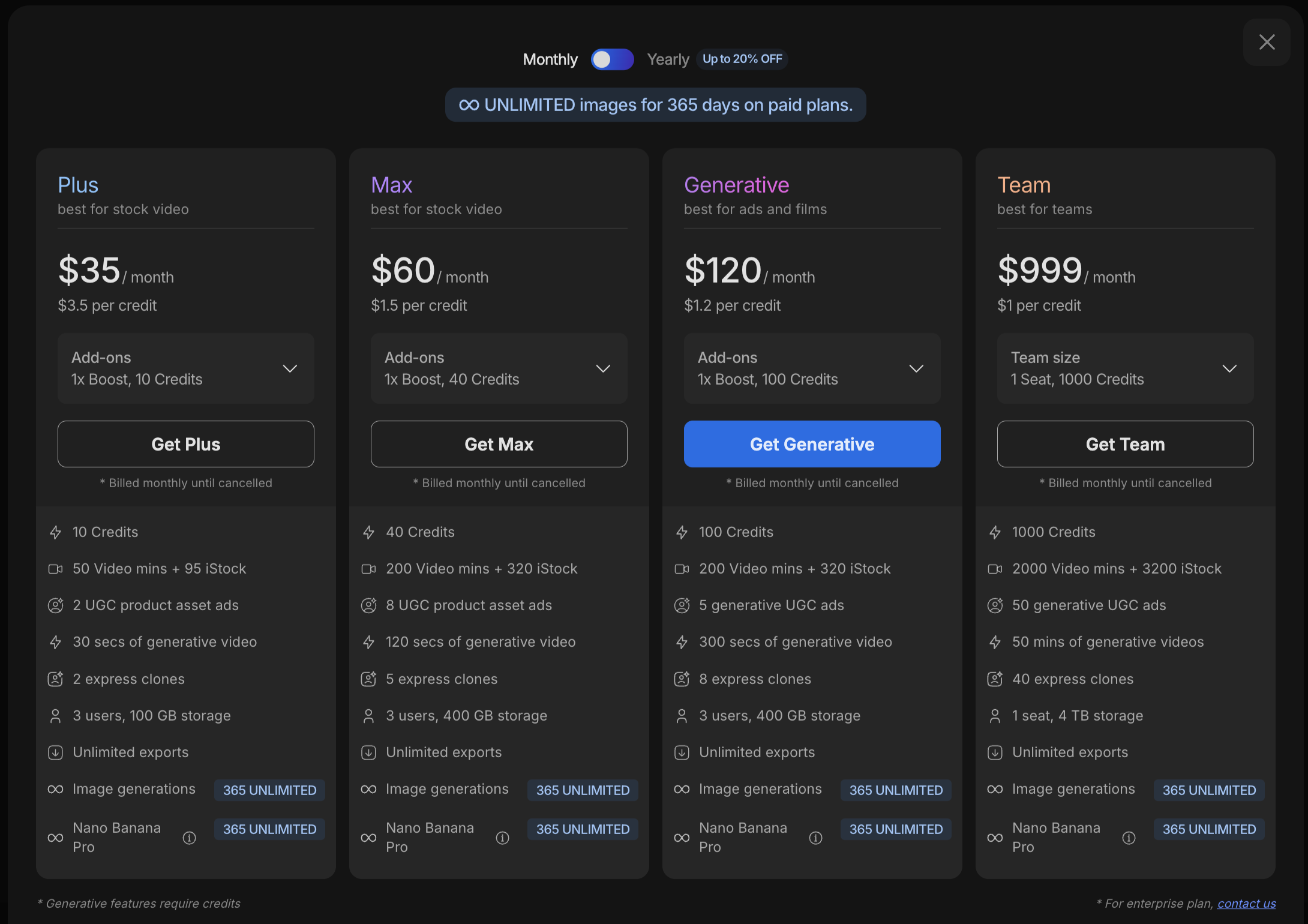Click the download icon beside Unlimited exports in Plus

[x=55, y=752]
